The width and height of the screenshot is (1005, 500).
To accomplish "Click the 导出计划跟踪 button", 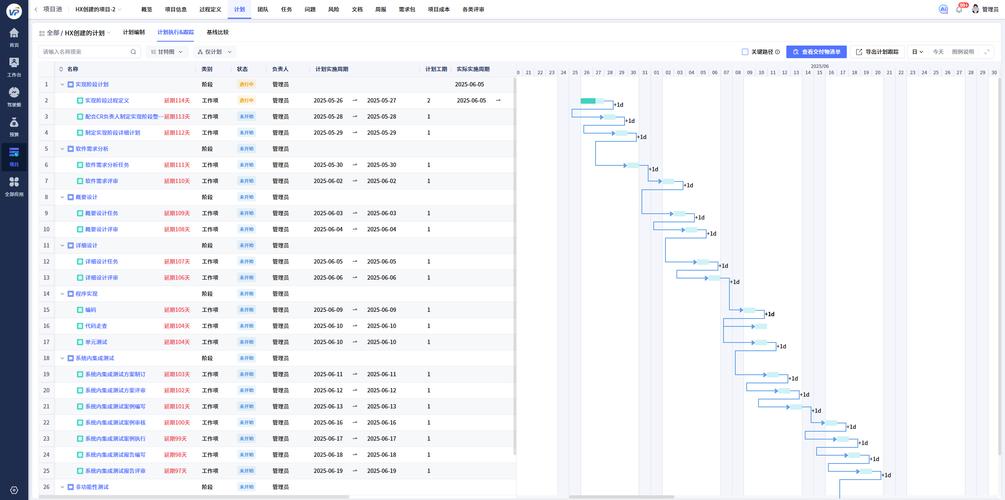I will (x=877, y=52).
